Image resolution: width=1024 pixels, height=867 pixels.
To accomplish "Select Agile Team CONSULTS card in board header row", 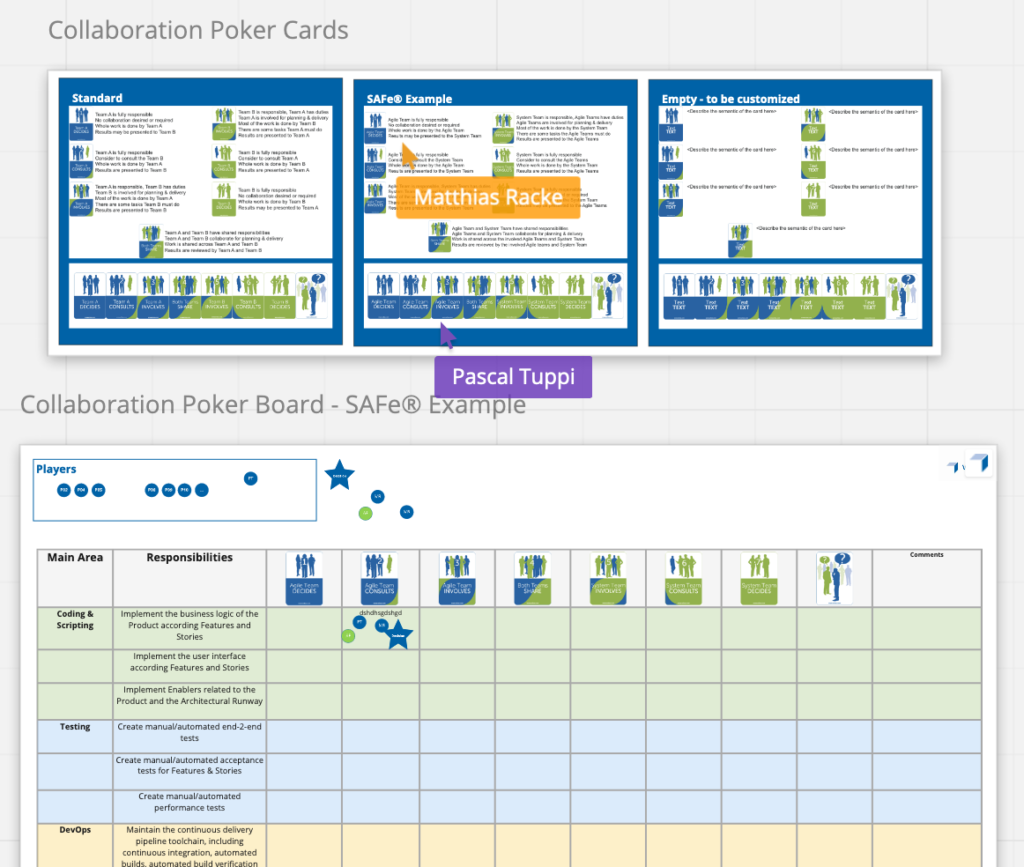I will (380, 578).
